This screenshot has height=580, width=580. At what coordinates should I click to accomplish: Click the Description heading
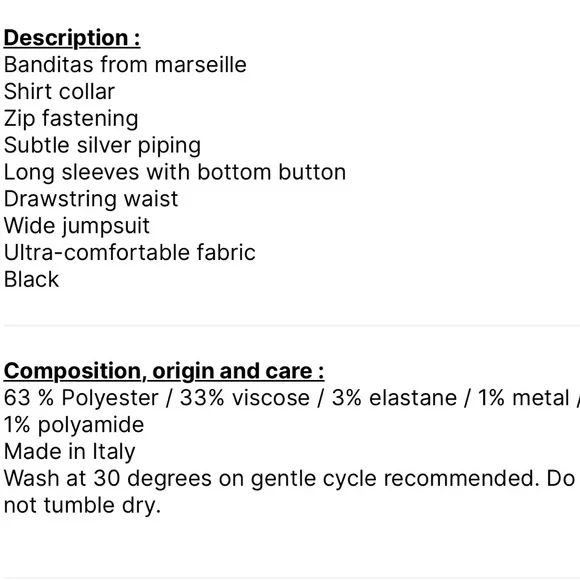point(72,38)
